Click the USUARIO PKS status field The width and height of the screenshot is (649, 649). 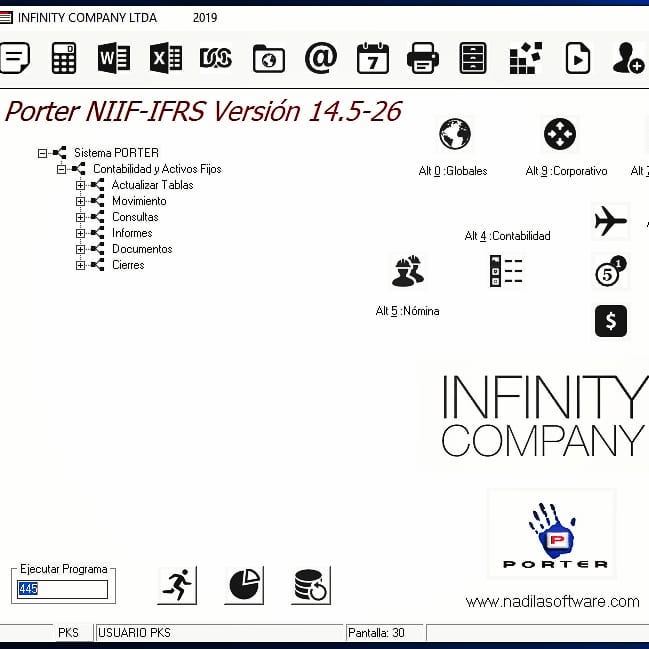coord(219,632)
